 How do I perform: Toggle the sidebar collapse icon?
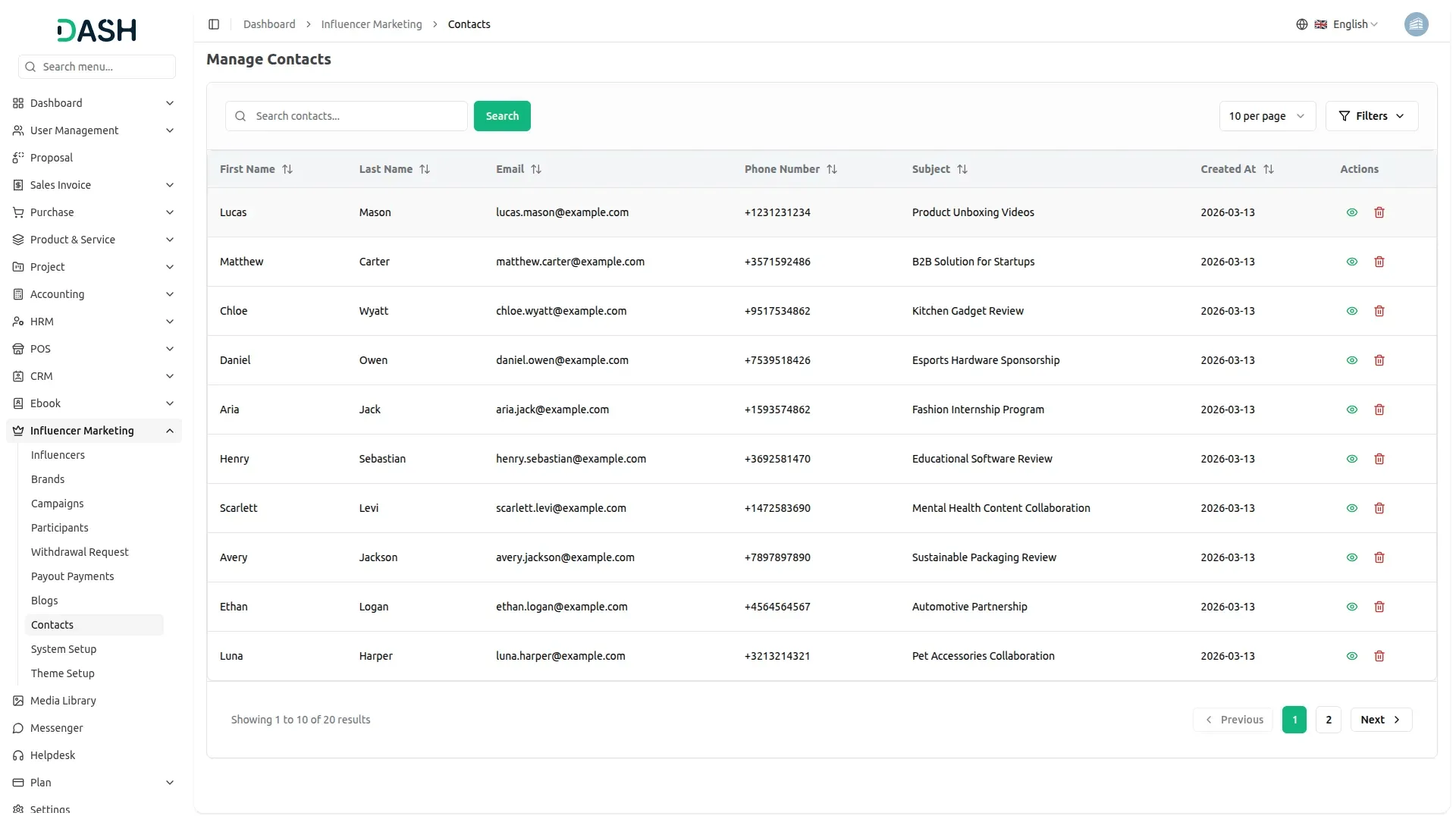pos(214,24)
